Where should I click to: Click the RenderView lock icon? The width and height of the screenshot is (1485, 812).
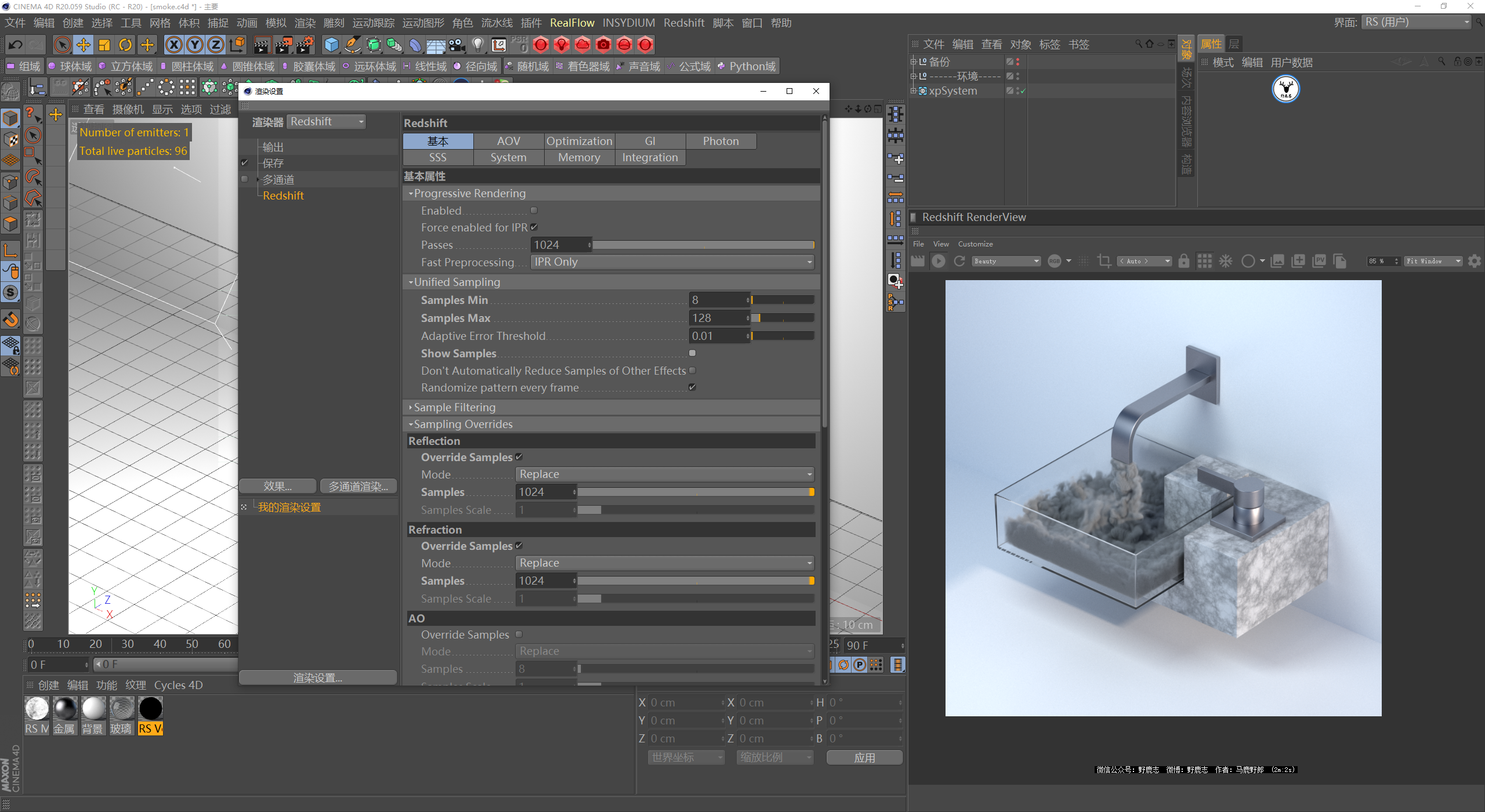[x=1184, y=261]
